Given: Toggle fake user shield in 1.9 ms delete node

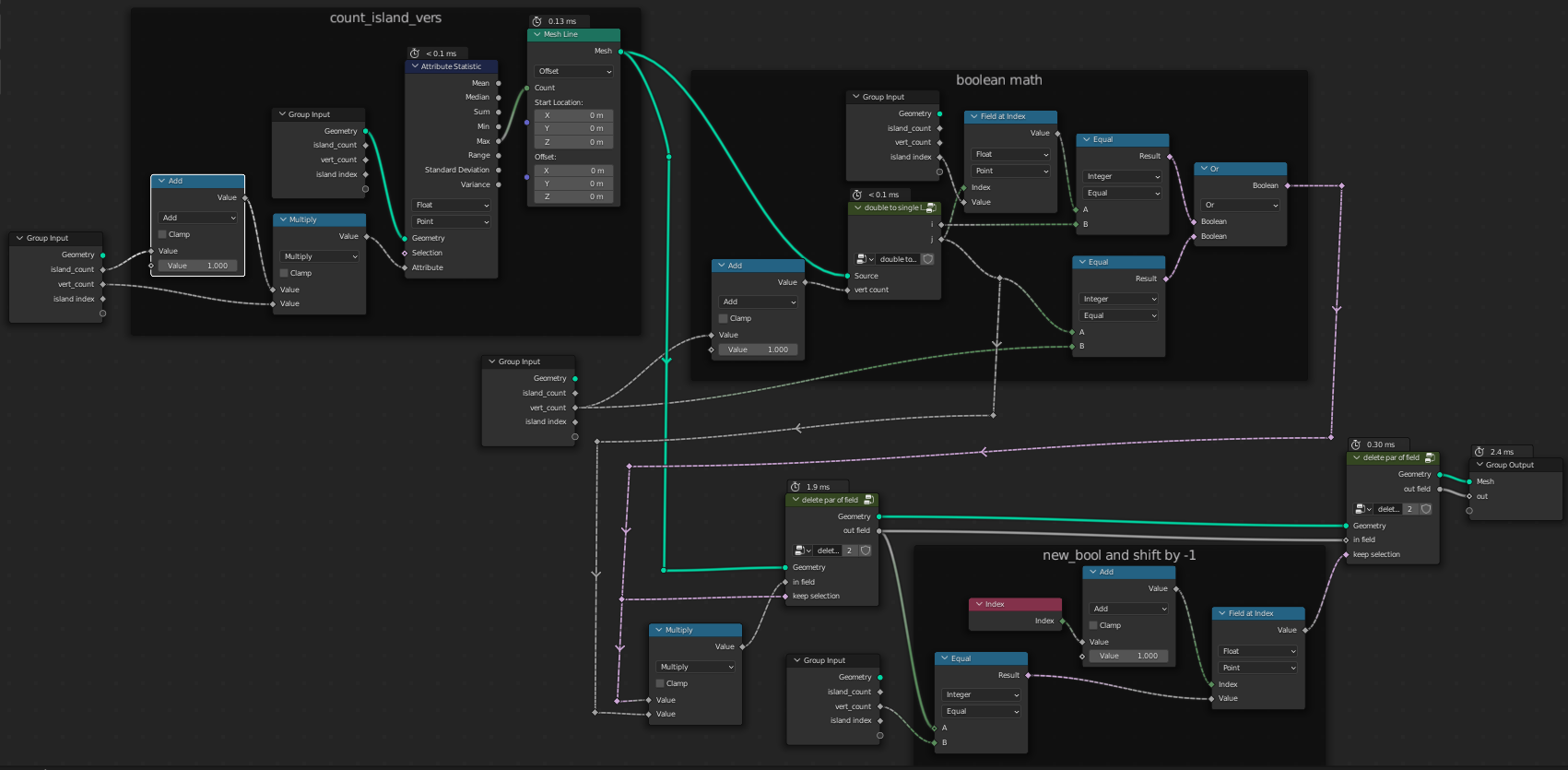Looking at the screenshot, I should 866,551.
